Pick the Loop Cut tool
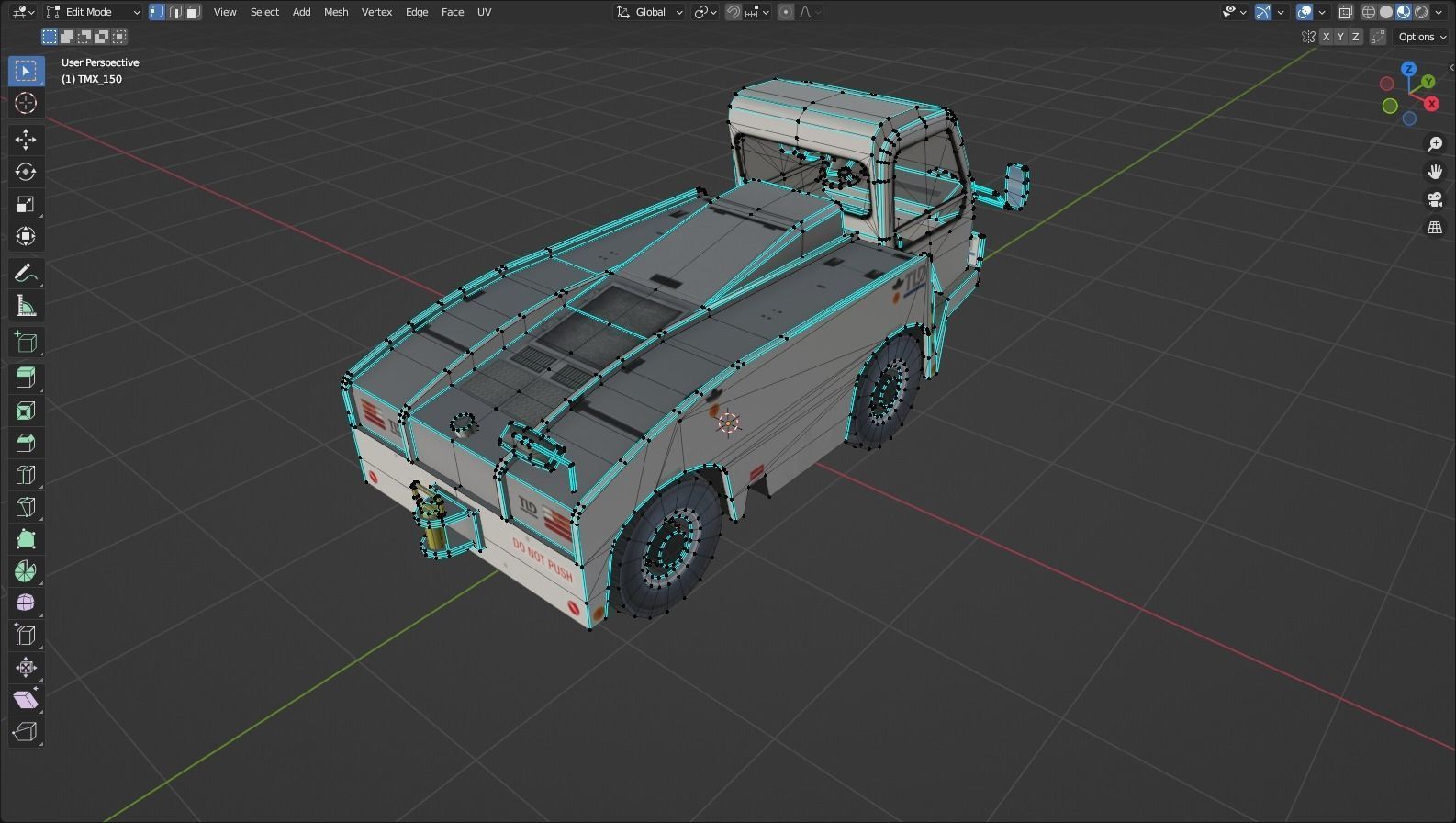Image resolution: width=1456 pixels, height=823 pixels. (26, 474)
